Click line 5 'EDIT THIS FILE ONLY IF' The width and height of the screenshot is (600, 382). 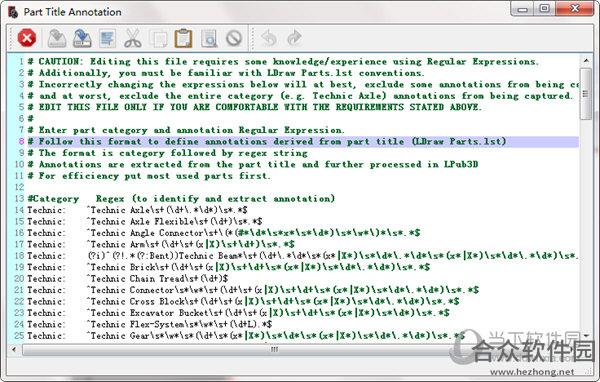click(254, 107)
